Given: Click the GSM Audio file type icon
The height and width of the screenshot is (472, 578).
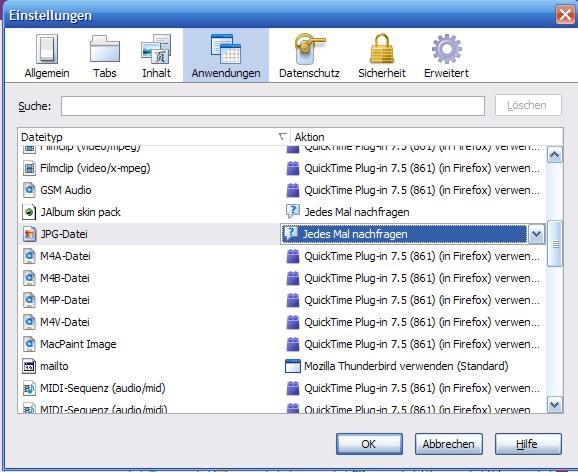Looking at the screenshot, I should coord(29,190).
